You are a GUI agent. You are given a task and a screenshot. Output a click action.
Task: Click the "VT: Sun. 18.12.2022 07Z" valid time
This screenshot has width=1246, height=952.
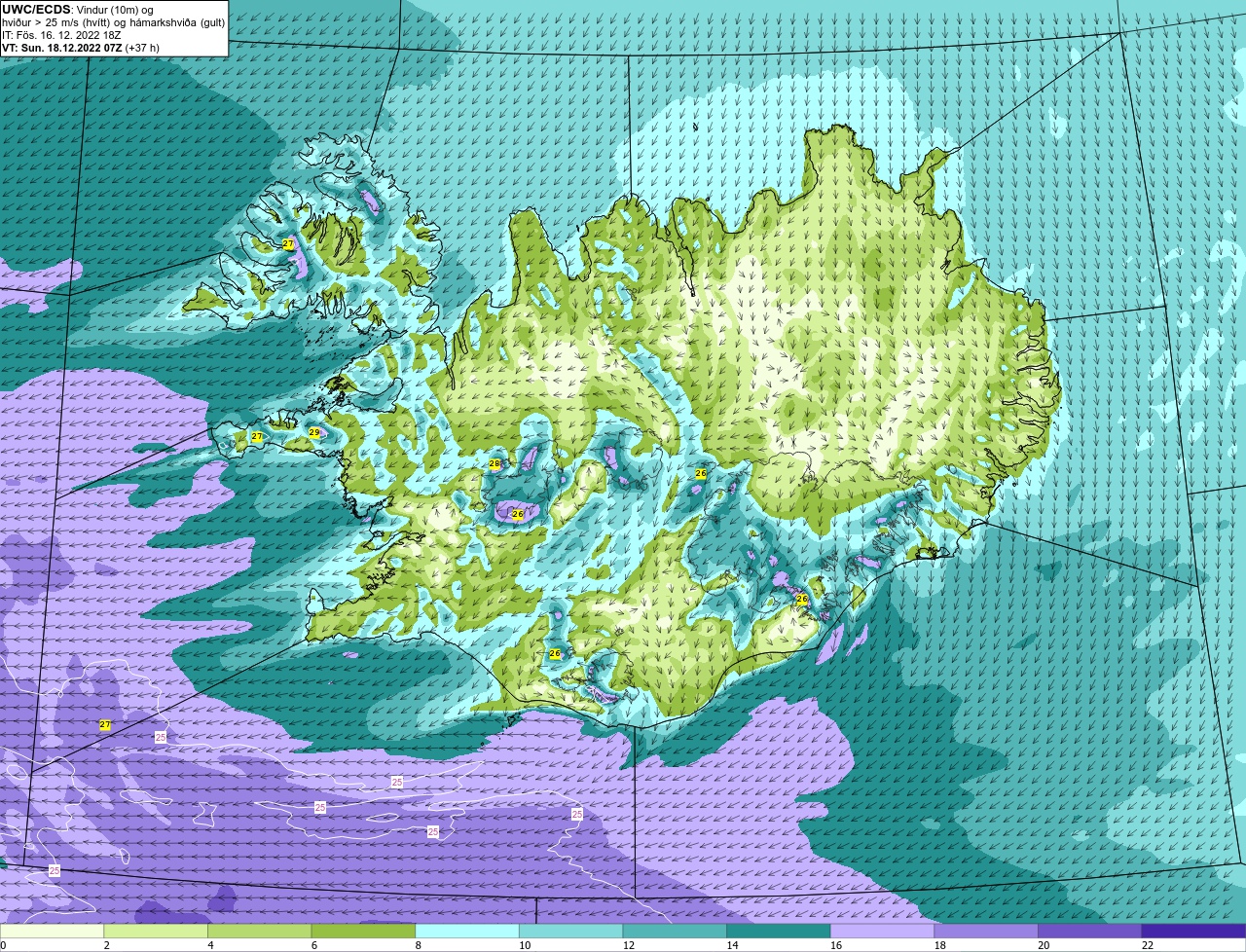pyautogui.click(x=61, y=47)
